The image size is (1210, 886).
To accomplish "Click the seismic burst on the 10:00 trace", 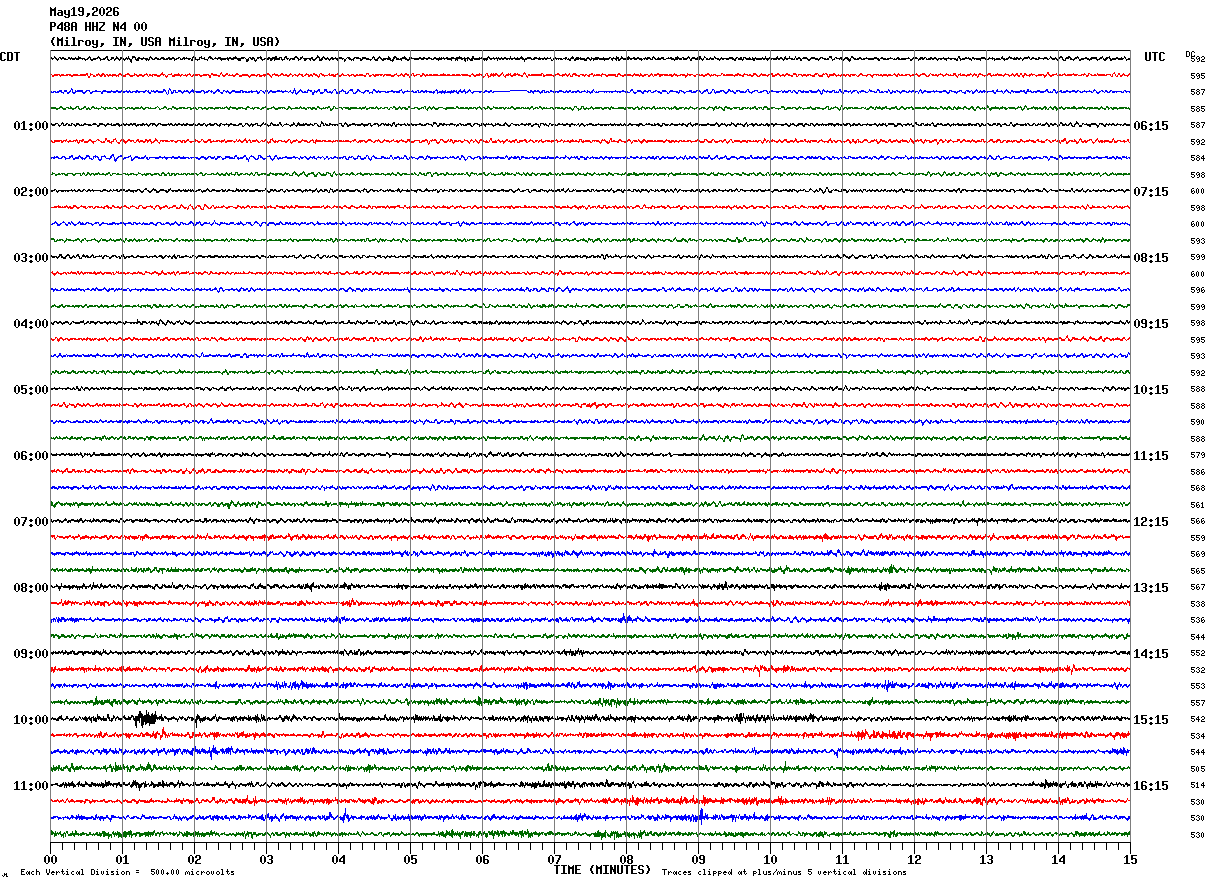I will (146, 718).
